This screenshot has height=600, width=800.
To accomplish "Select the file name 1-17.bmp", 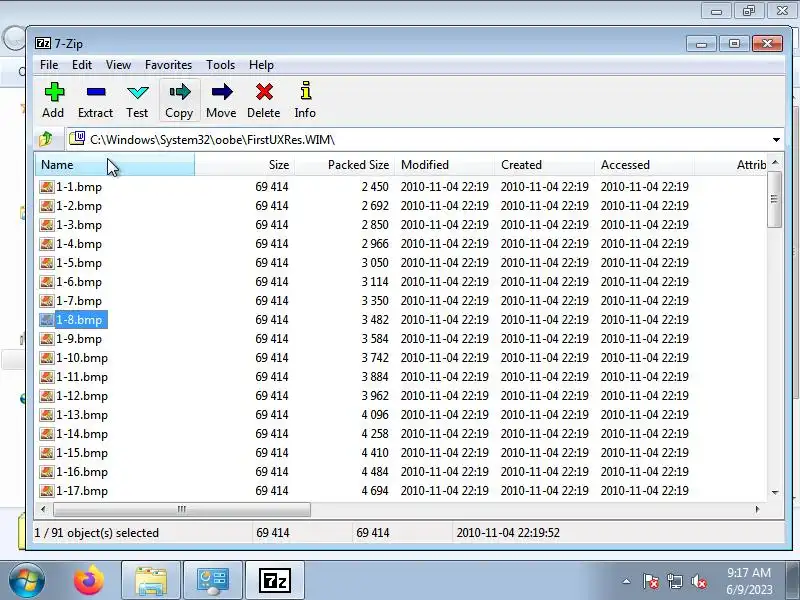I will pos(82,491).
